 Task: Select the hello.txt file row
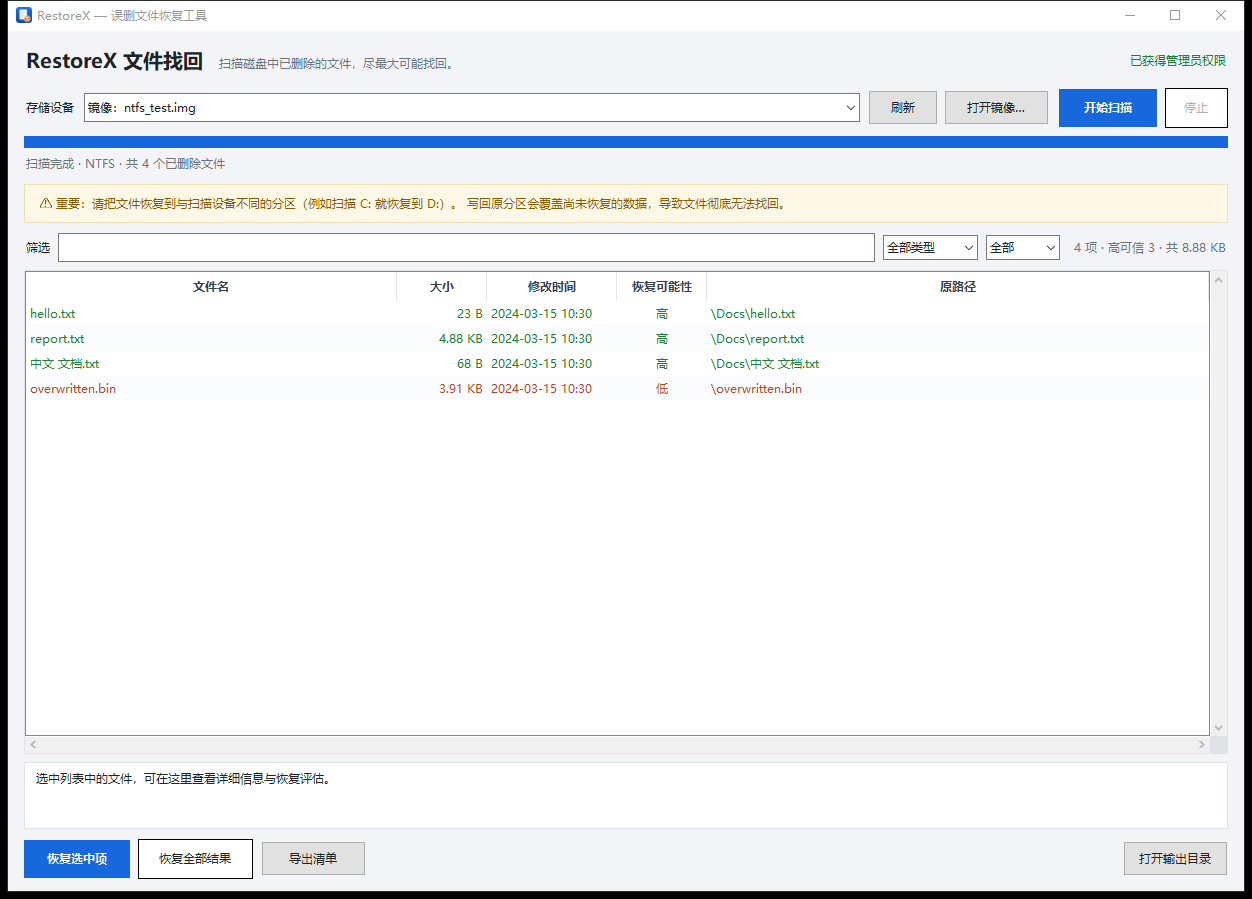pos(617,314)
